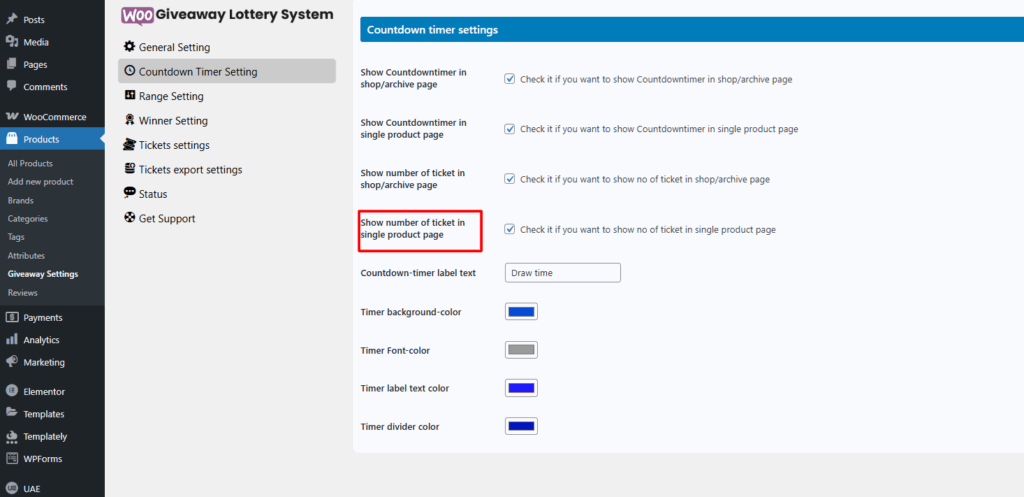This screenshot has width=1024, height=497.
Task: Click the Marketing megaphone icon
Action: click(x=12, y=362)
